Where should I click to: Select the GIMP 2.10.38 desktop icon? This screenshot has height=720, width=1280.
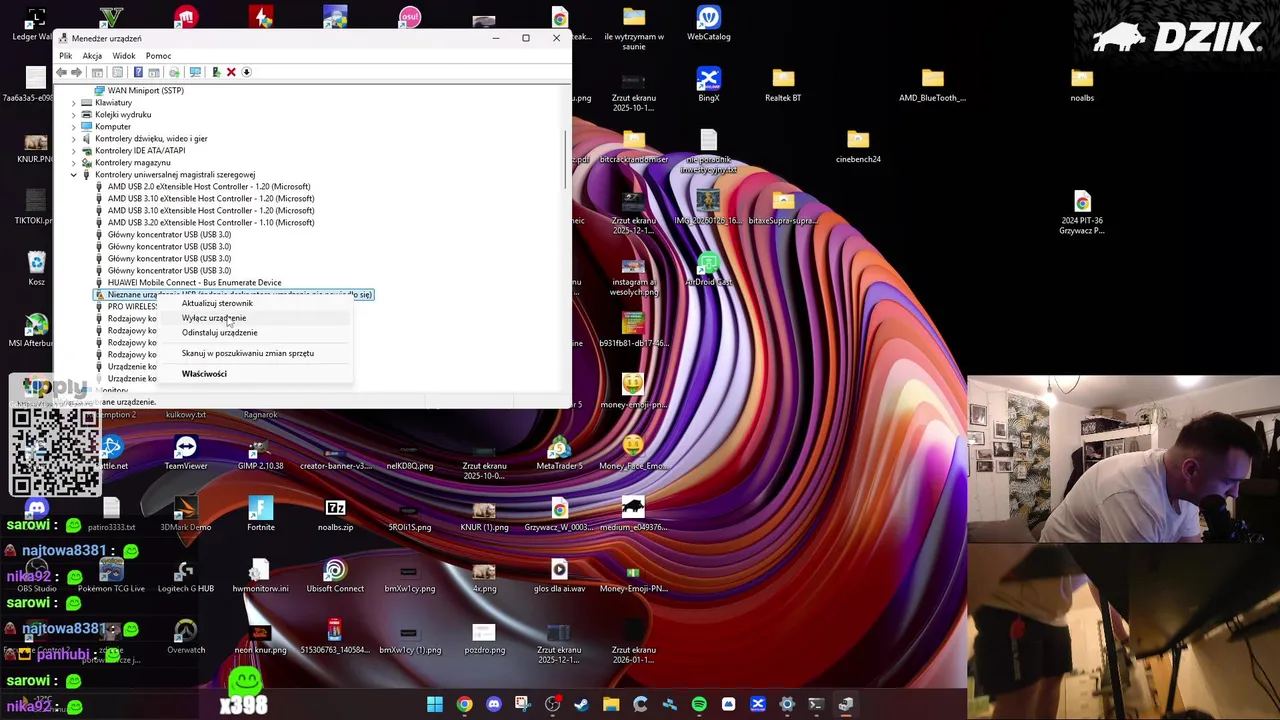click(260, 453)
